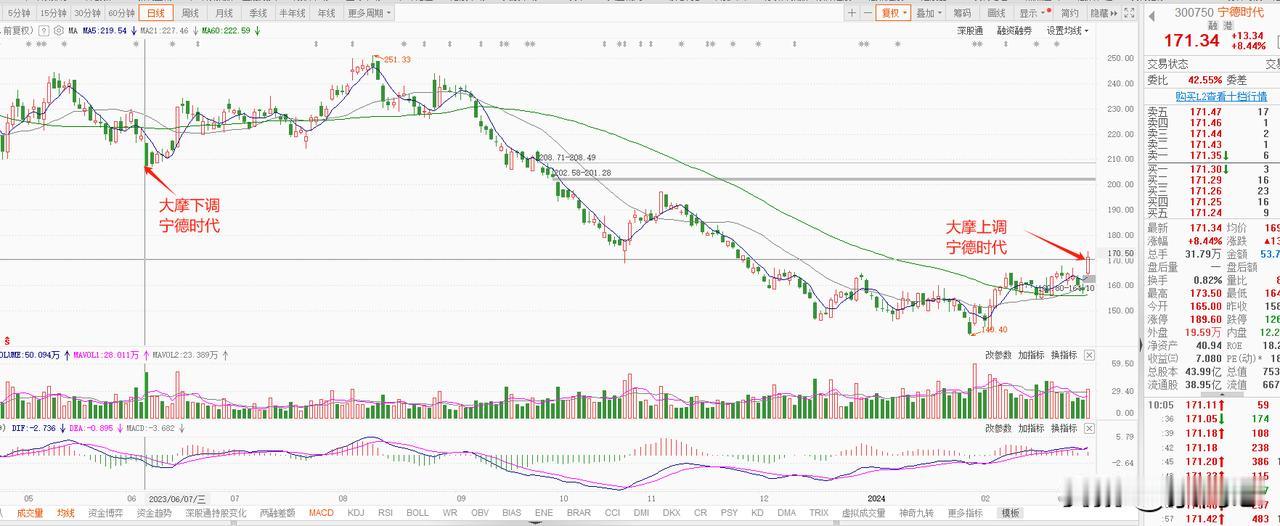The image size is (1280, 526).
Task: Switch to 半年线 chart
Action: pos(292,13)
